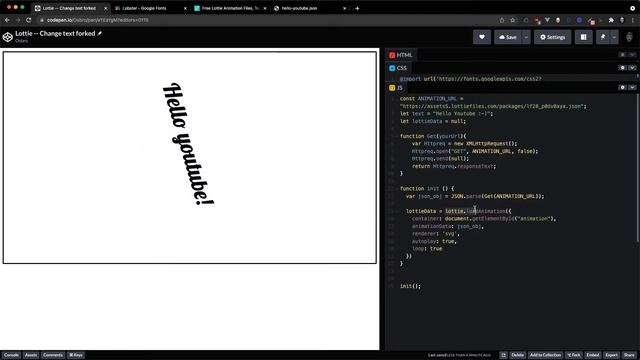Open the Save options dropdown arrow
This screenshot has height=360, width=640.
pos(526,37)
